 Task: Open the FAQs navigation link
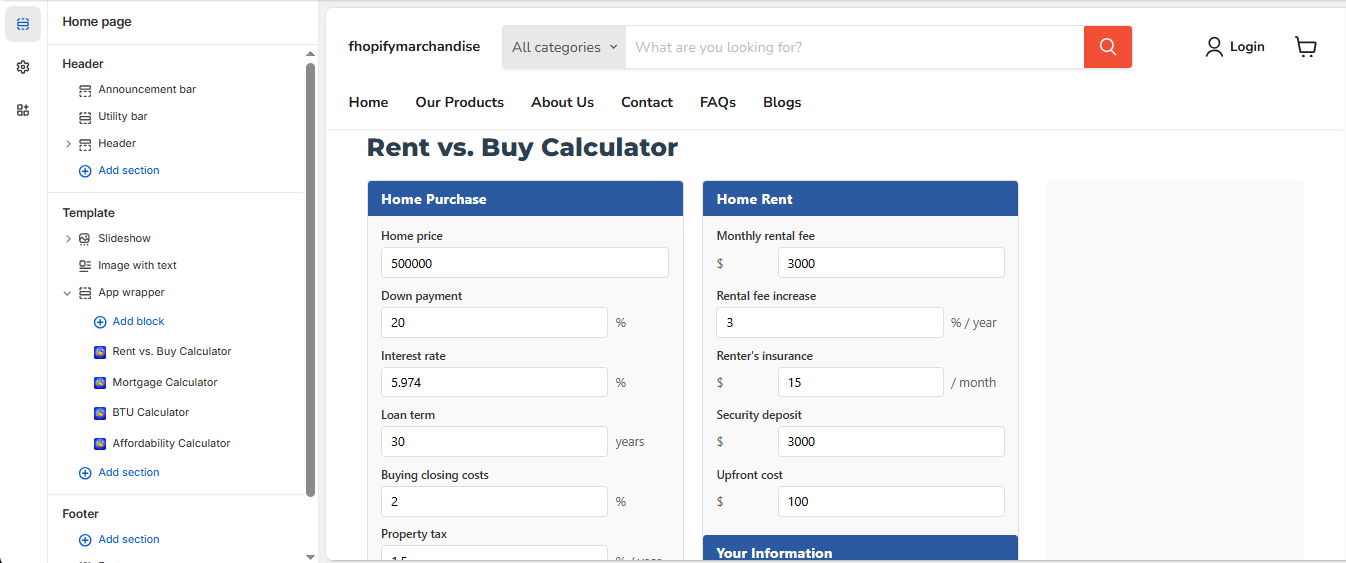pyautogui.click(x=717, y=102)
